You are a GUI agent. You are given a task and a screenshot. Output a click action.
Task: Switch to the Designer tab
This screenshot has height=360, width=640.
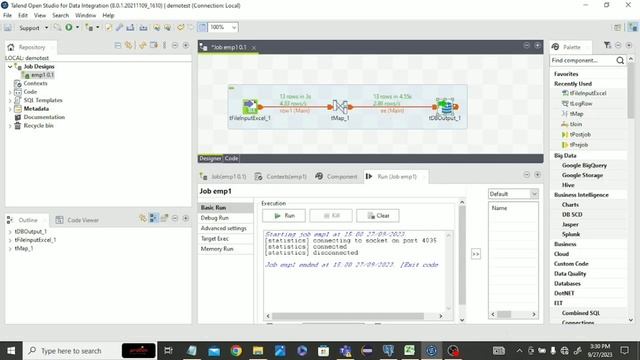(210, 158)
